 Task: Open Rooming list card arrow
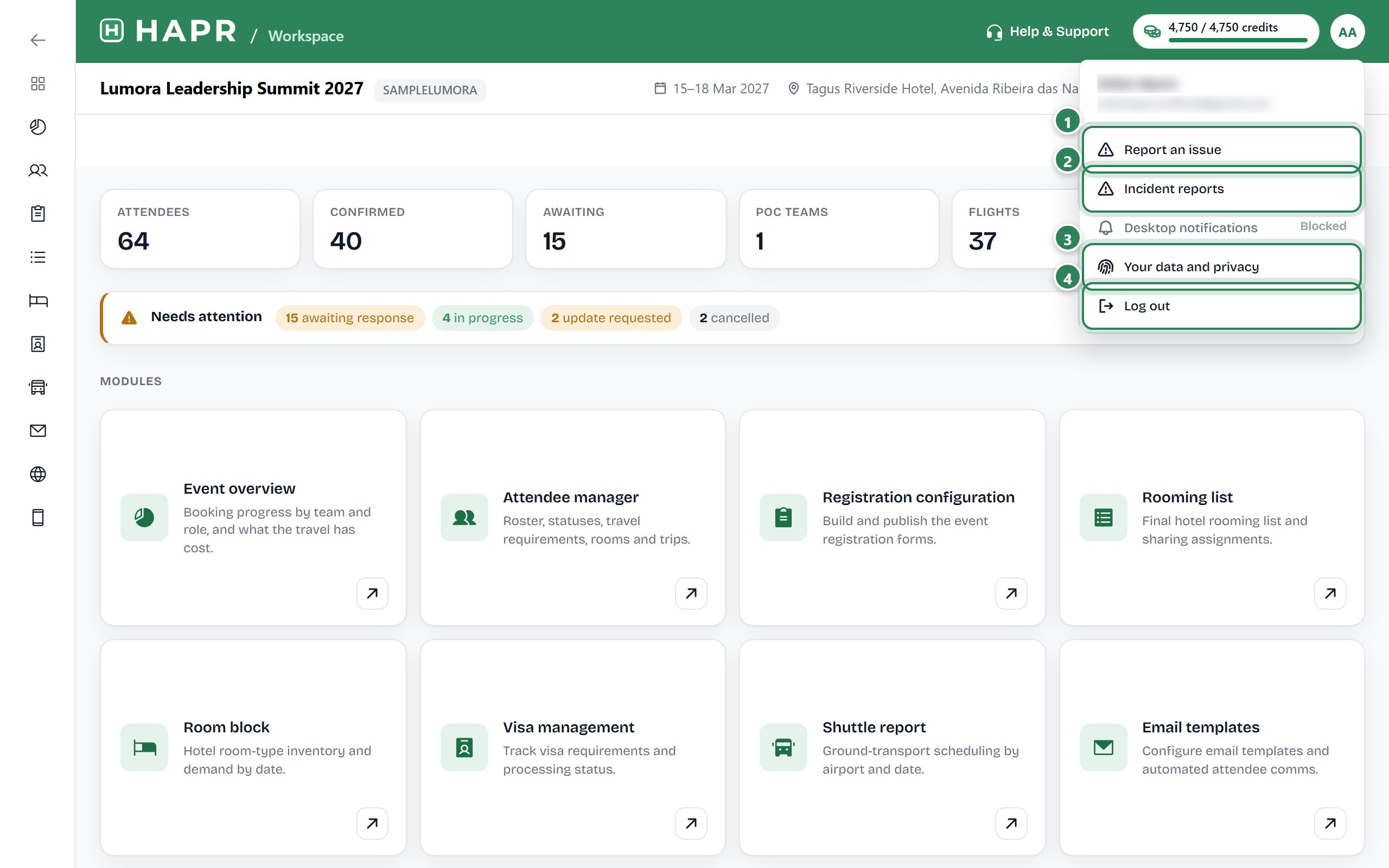(1330, 593)
